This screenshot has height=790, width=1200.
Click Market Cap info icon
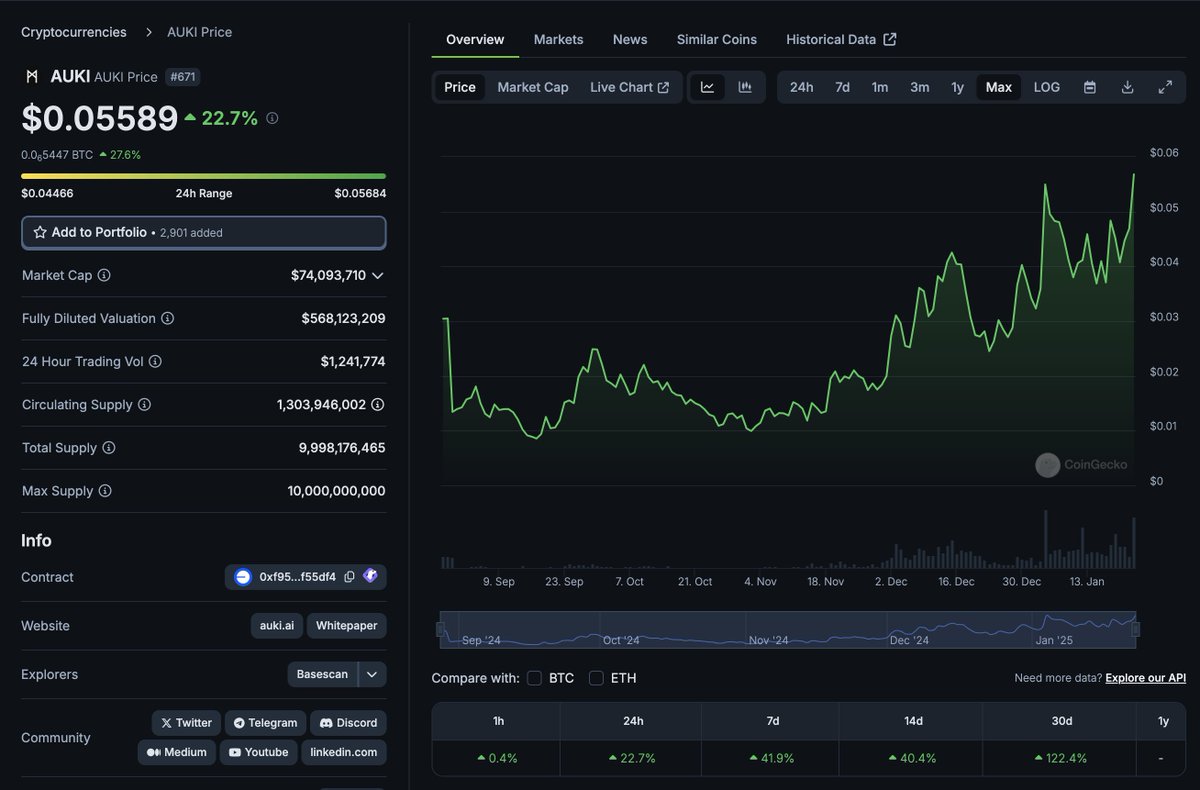pyautogui.click(x=104, y=275)
